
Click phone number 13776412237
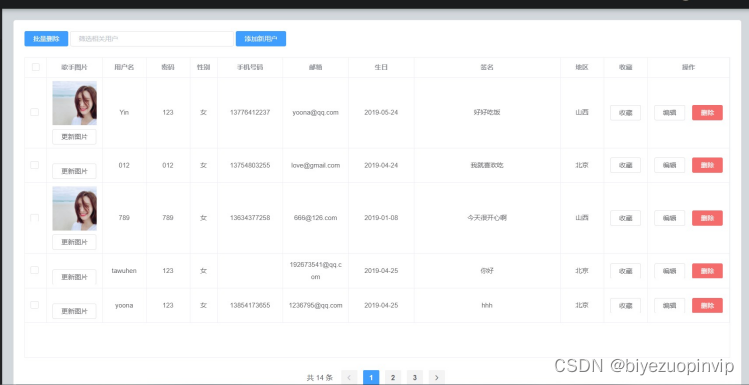tap(250, 113)
